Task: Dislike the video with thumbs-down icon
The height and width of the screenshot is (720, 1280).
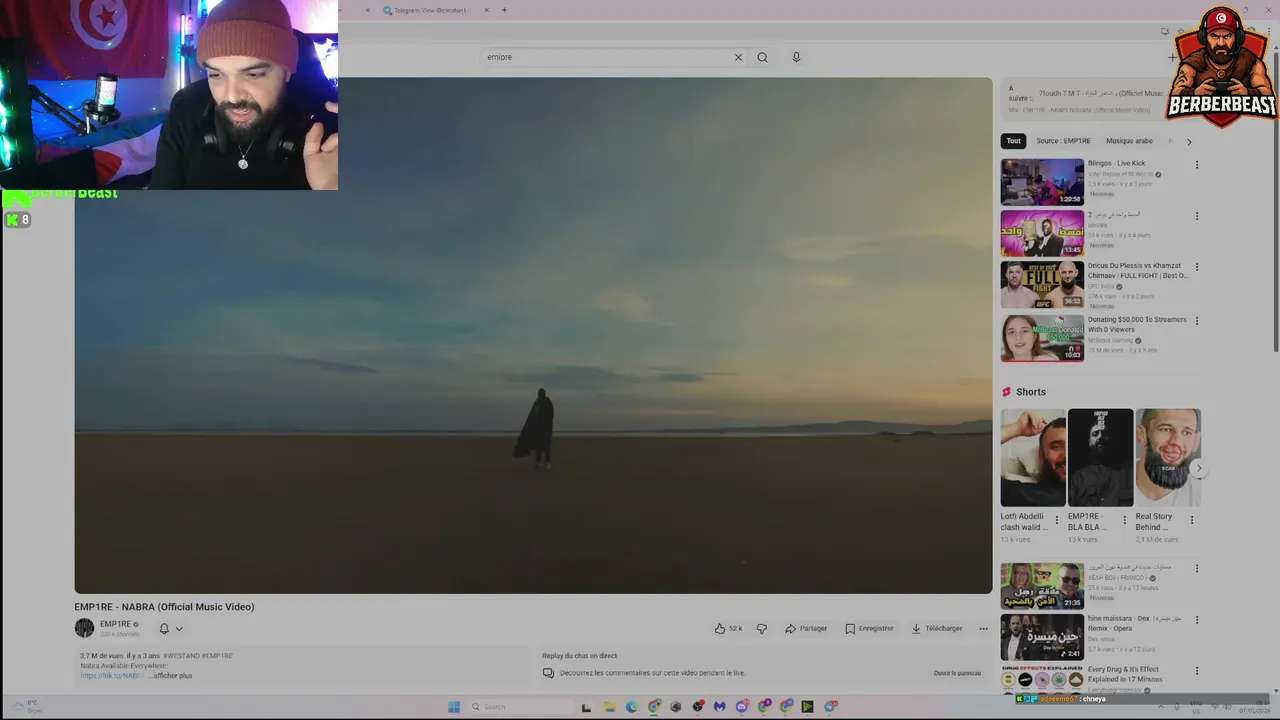Action: tap(762, 629)
